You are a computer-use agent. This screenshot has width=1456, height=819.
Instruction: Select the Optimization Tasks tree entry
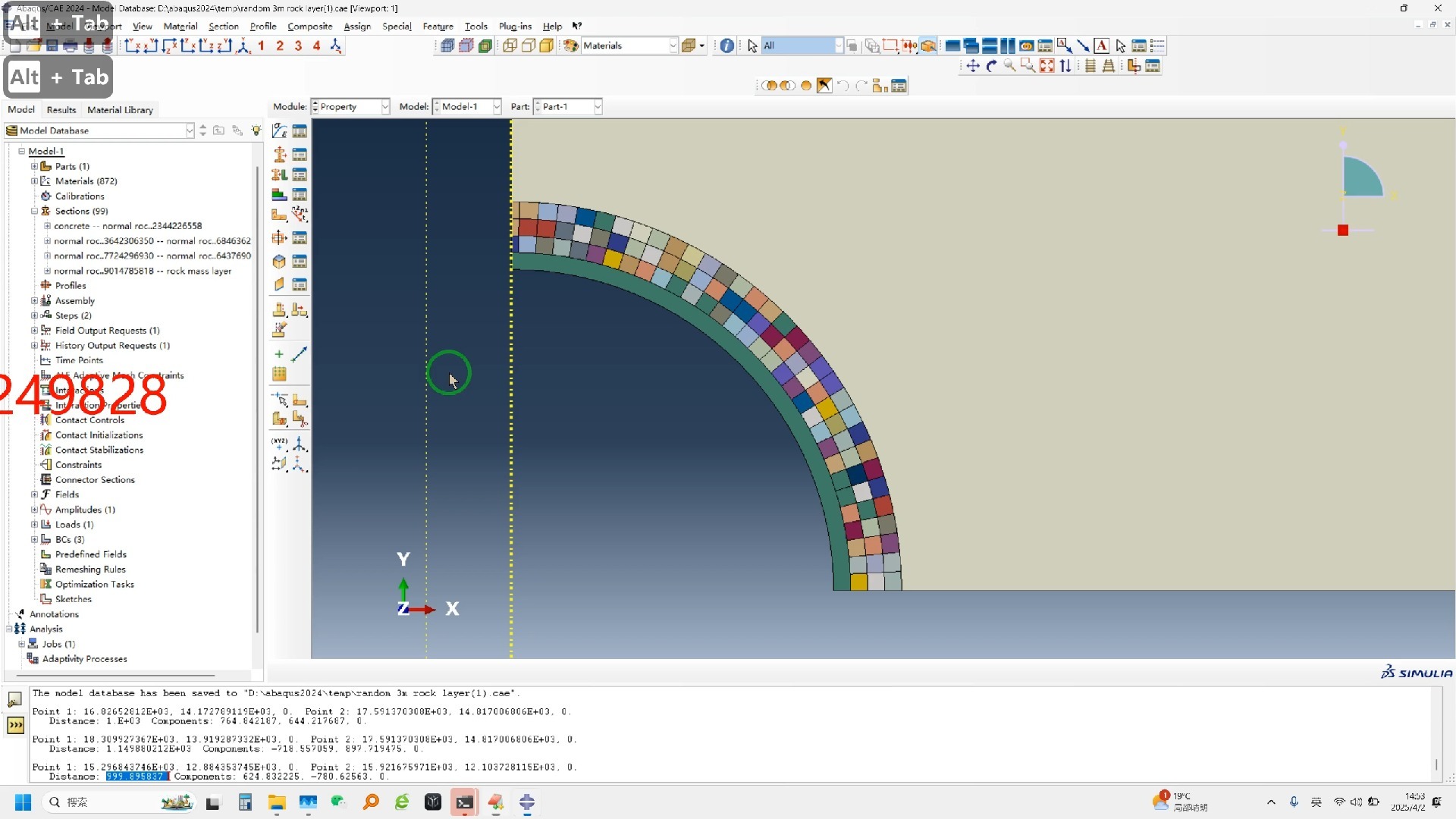coord(94,585)
